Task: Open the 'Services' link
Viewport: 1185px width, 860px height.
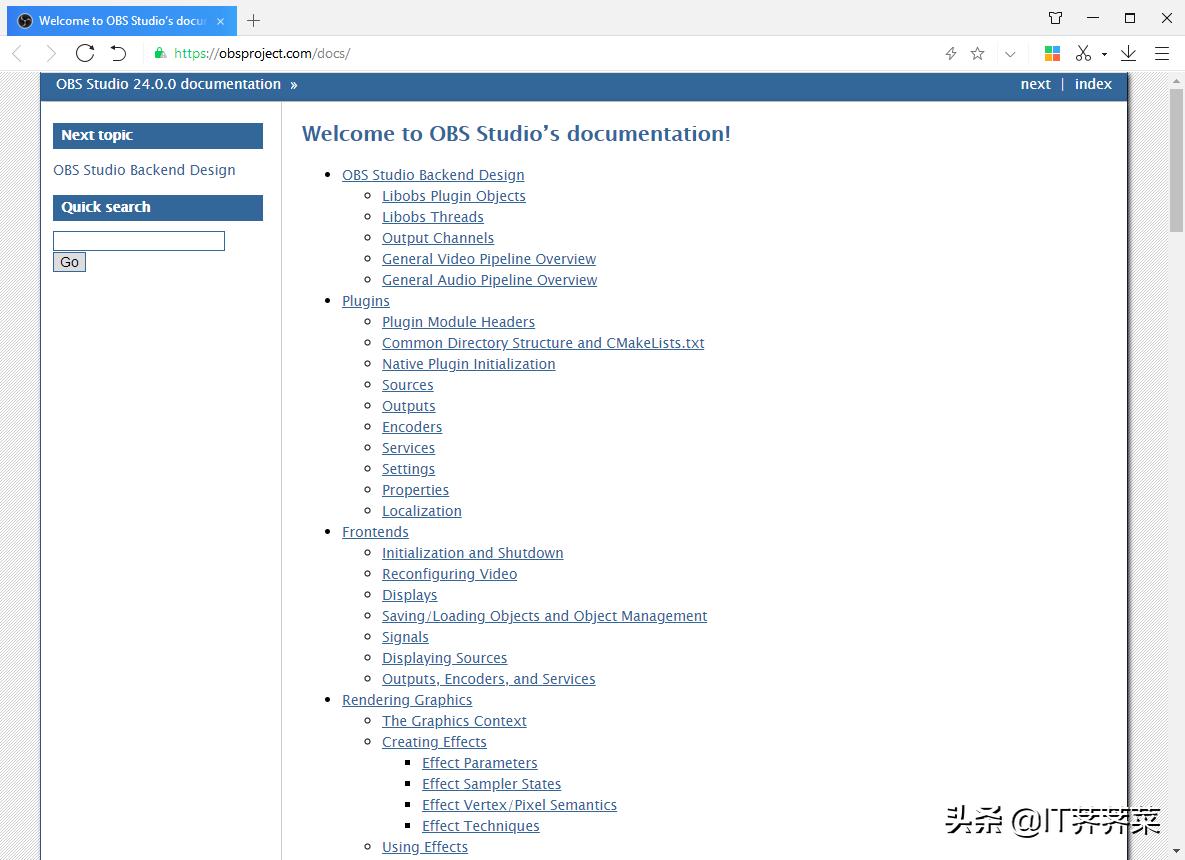Action: click(x=408, y=448)
